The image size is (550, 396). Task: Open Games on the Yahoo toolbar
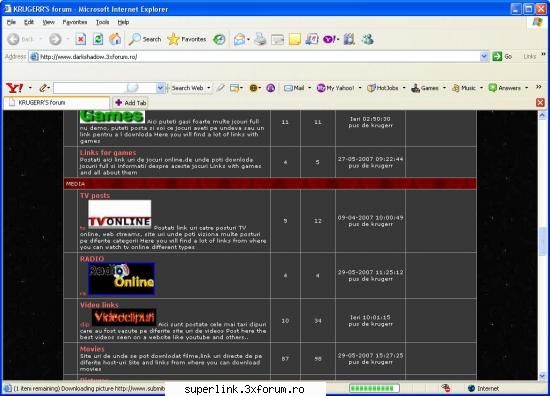425,88
